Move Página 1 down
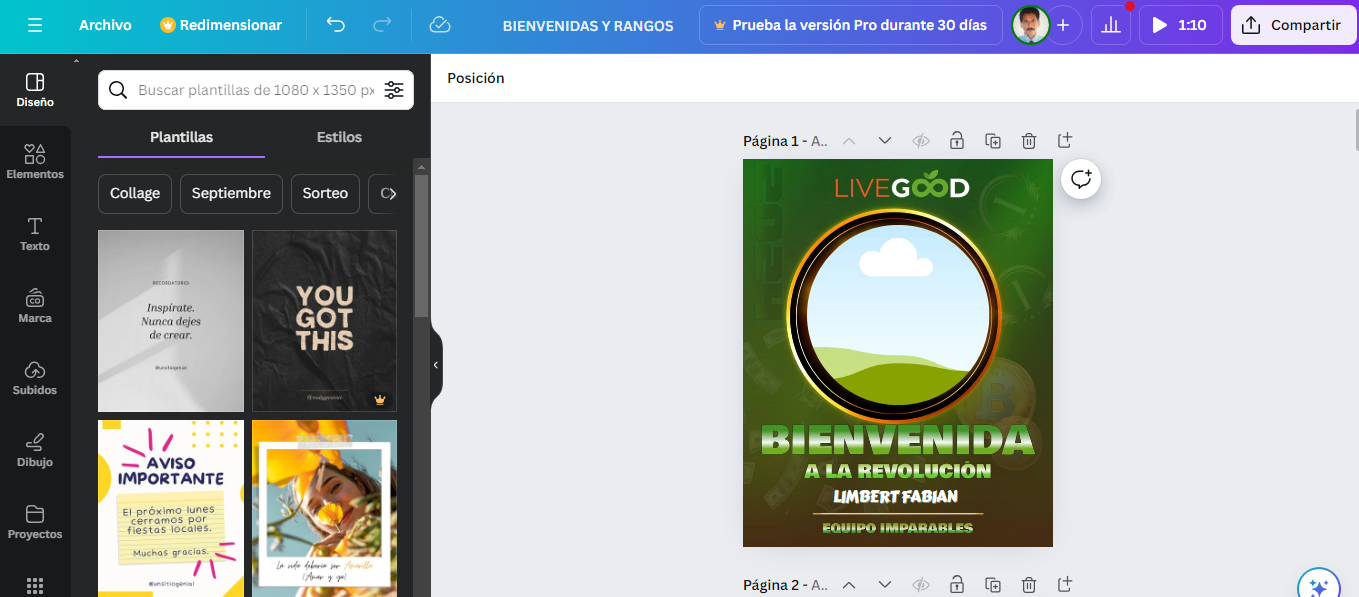Screen dimensions: 1359x597 tap(885, 141)
